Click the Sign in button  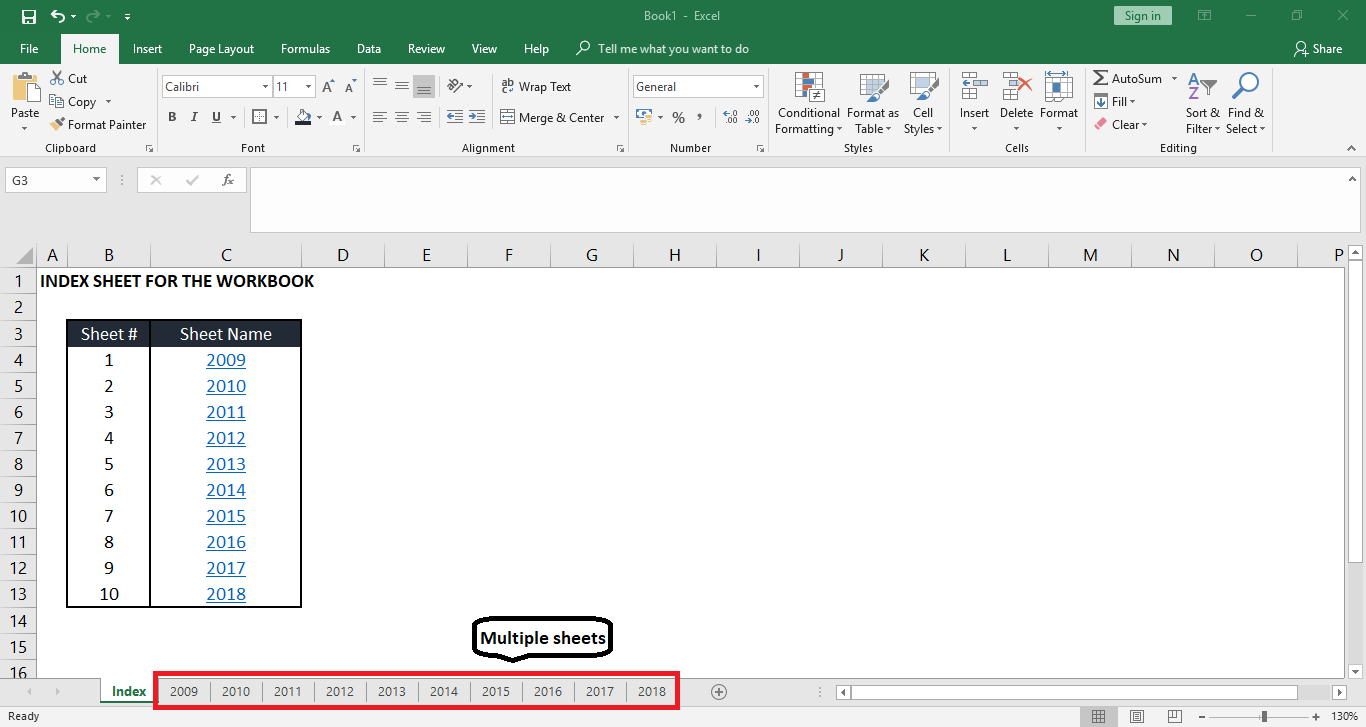[1142, 16]
